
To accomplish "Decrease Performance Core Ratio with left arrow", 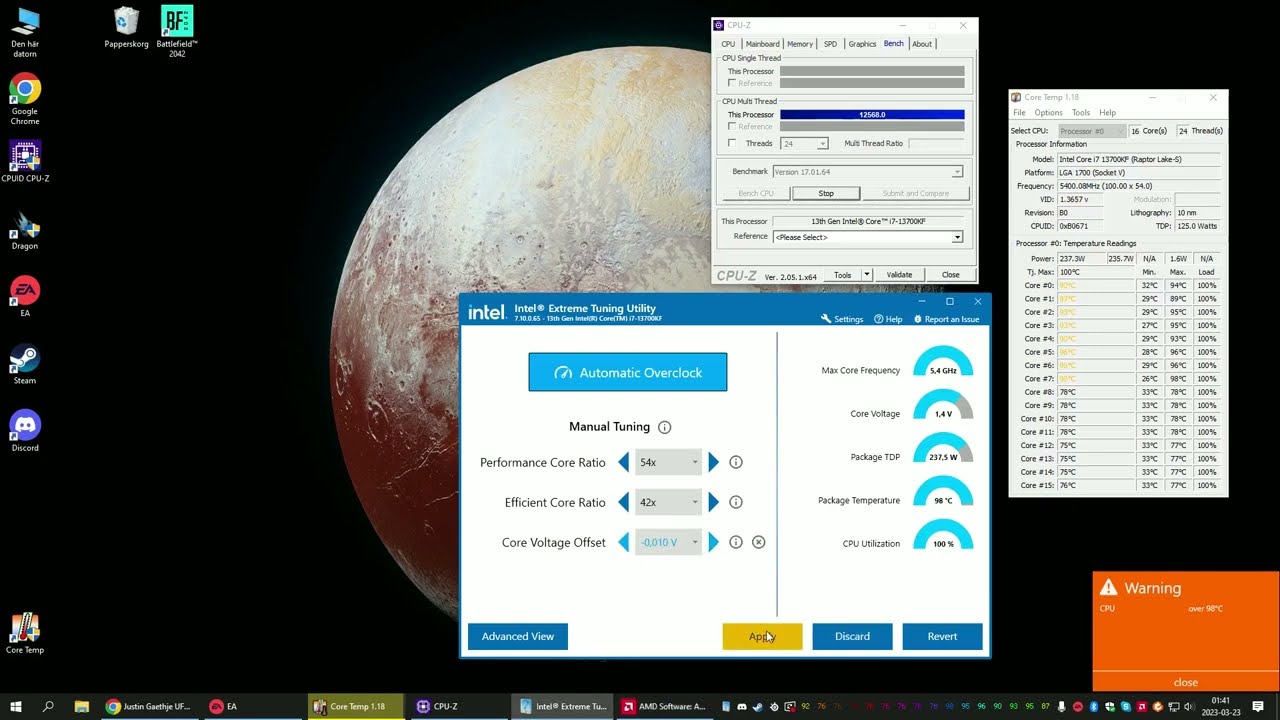I will click(x=624, y=462).
